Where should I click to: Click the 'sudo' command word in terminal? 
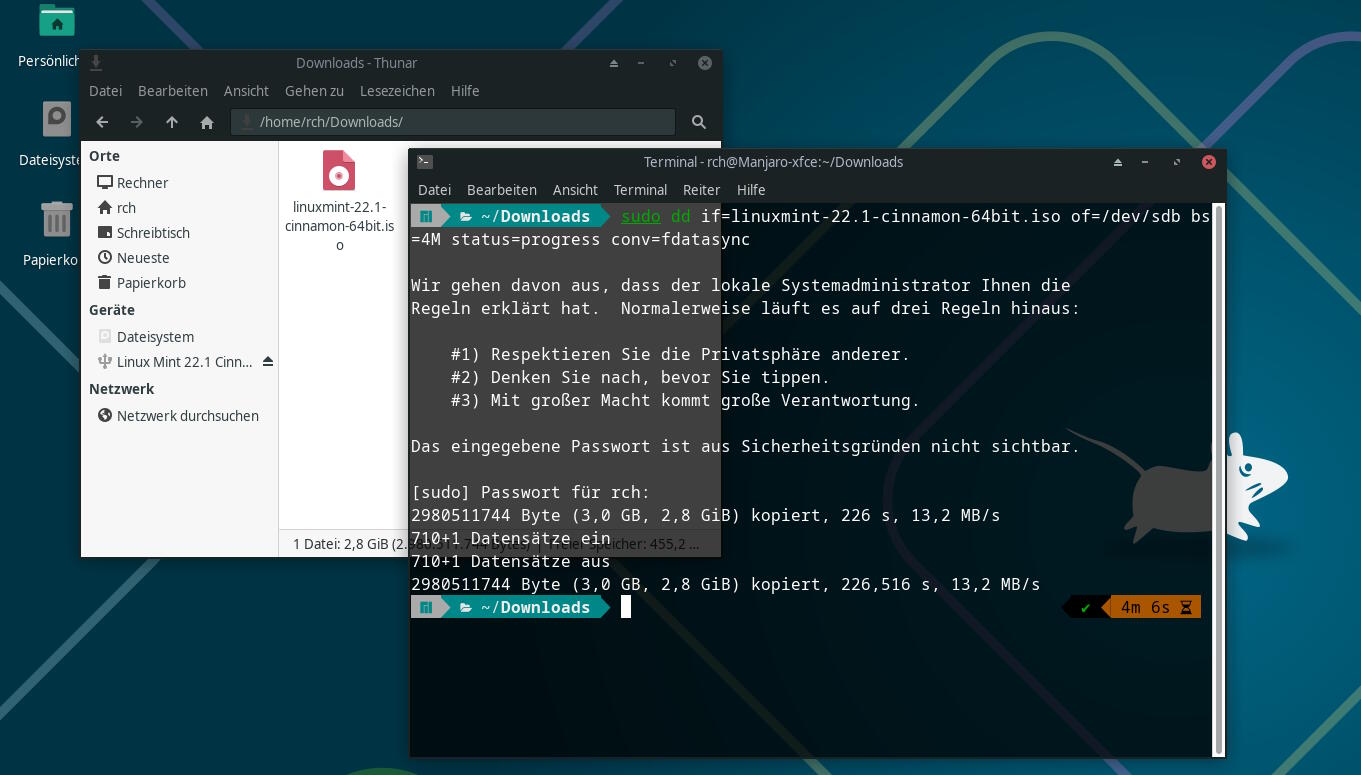coord(640,216)
